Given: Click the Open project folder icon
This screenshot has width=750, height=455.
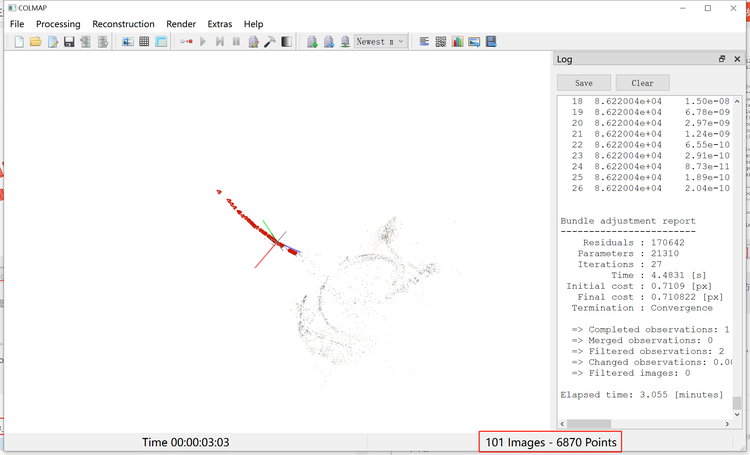Looking at the screenshot, I should 35,42.
